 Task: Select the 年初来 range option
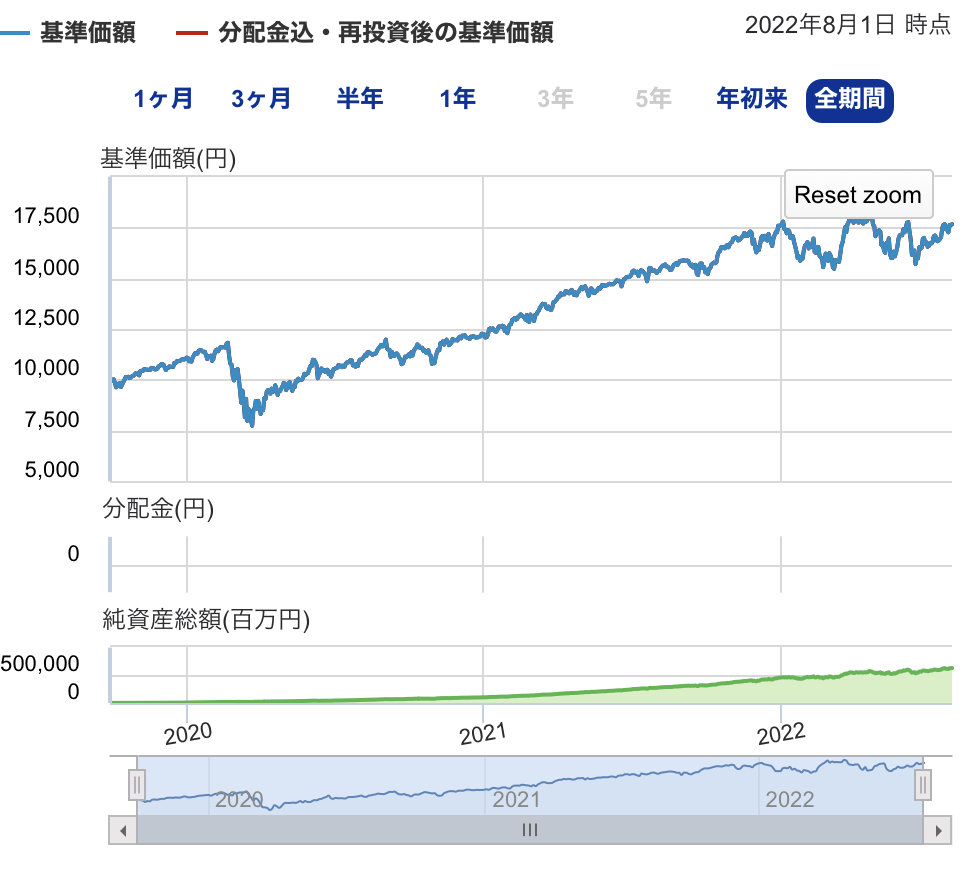click(x=752, y=99)
